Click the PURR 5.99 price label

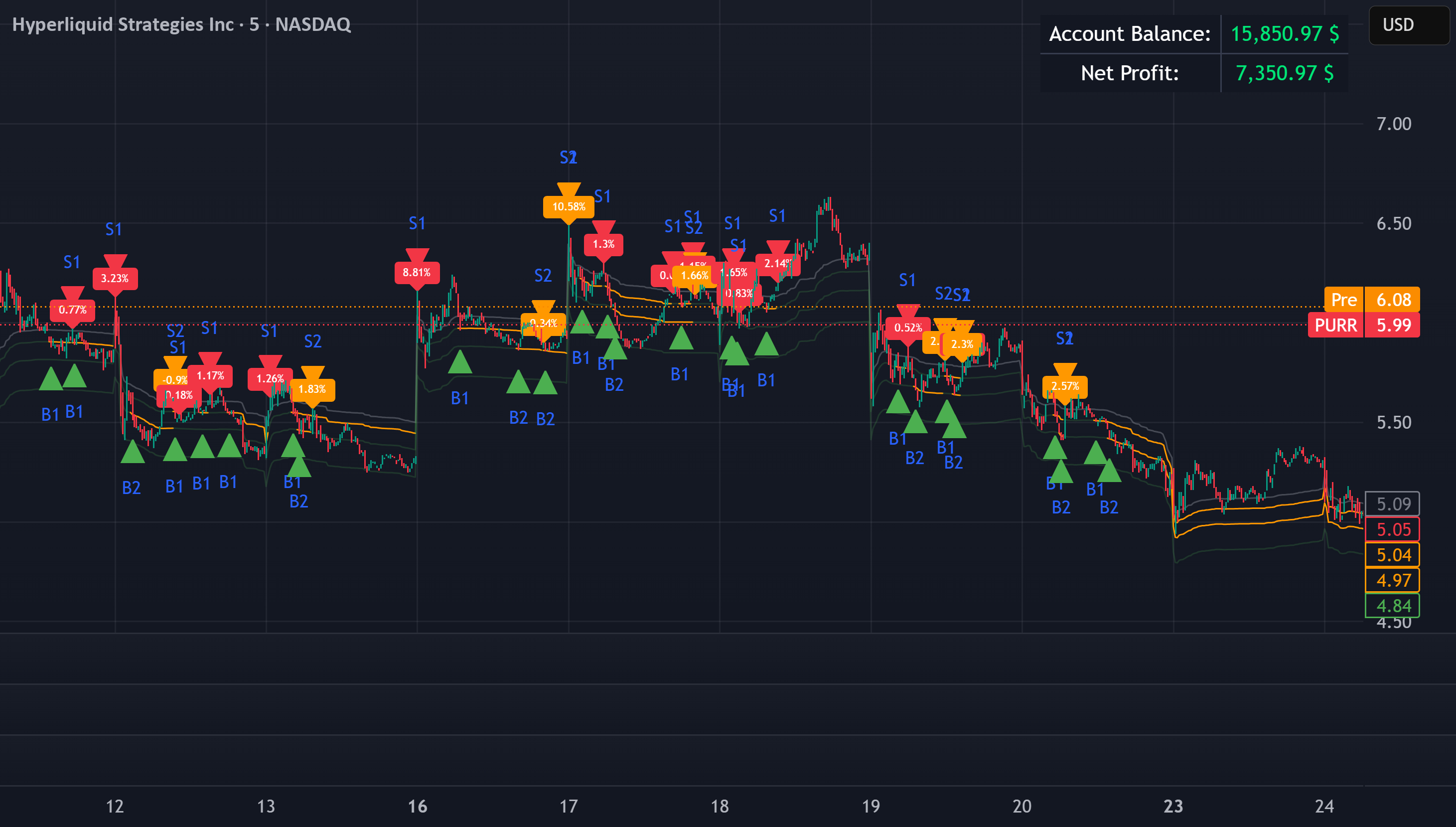tap(1364, 325)
